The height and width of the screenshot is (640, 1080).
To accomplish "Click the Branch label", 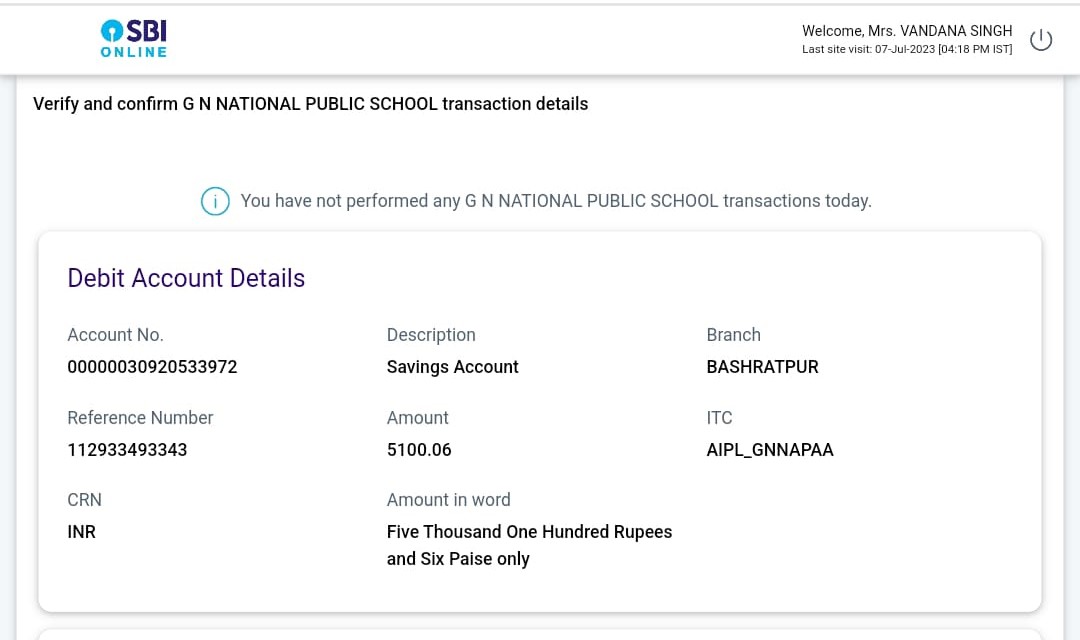I will [734, 335].
